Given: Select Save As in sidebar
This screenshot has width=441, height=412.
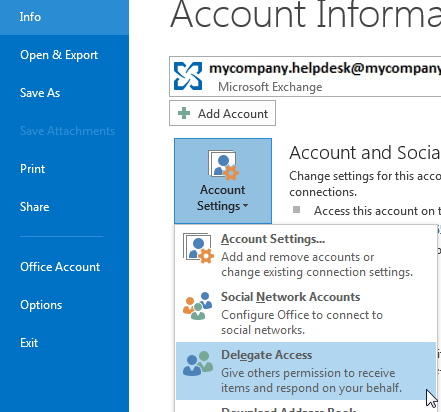Looking at the screenshot, I should [x=40, y=93].
